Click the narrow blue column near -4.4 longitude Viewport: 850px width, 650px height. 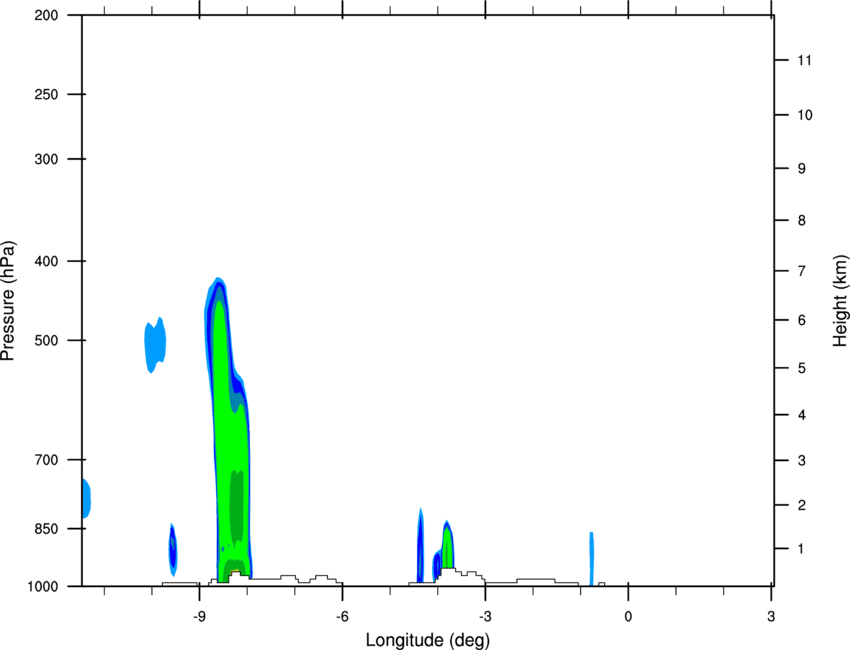coord(420,545)
